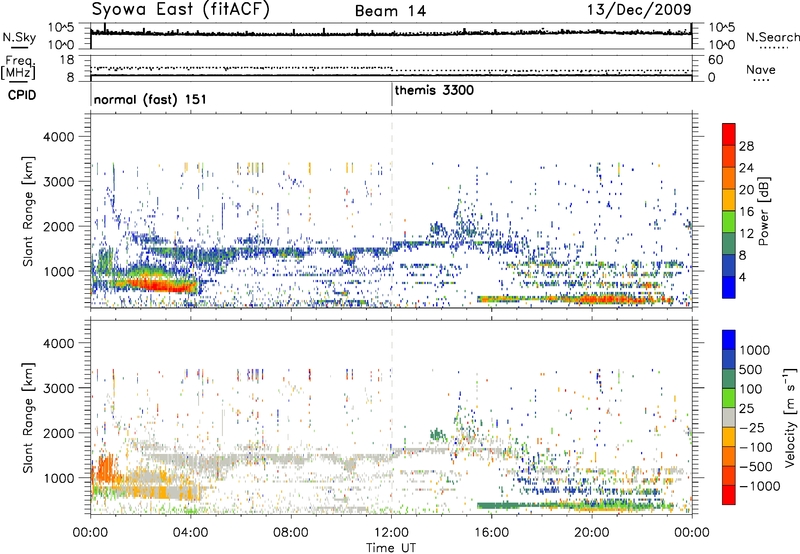The height and width of the screenshot is (554, 800).
Task: Click the "Slant Range [km]" label of the velocity panel
Action: (x=28, y=417)
